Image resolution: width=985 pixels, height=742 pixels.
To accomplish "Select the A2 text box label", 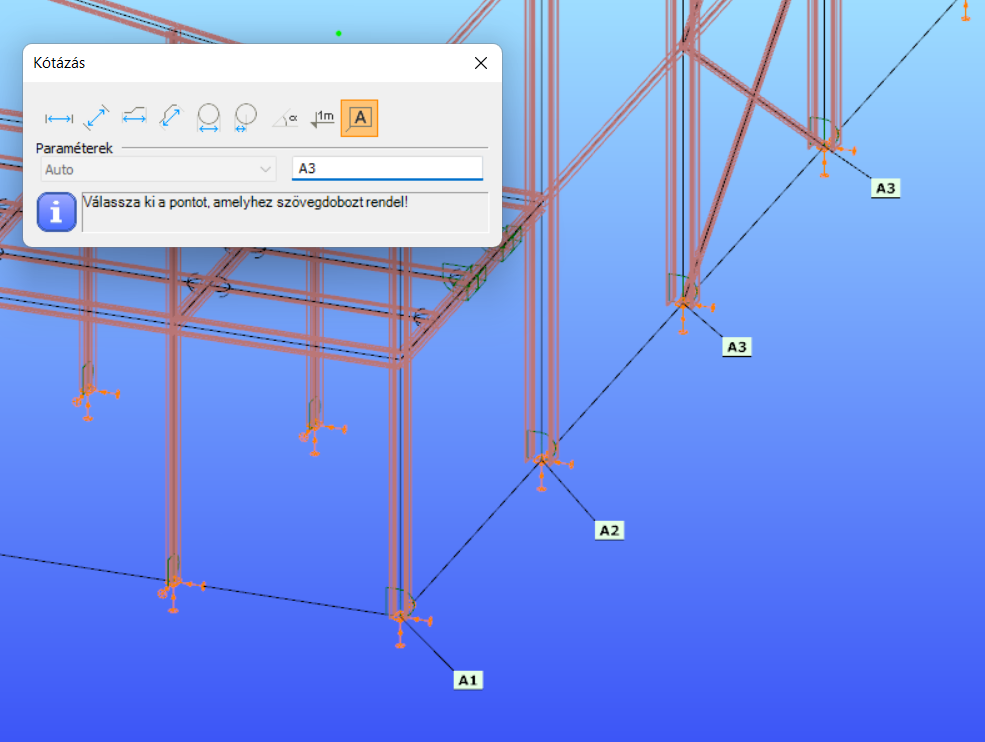I will click(x=609, y=530).
